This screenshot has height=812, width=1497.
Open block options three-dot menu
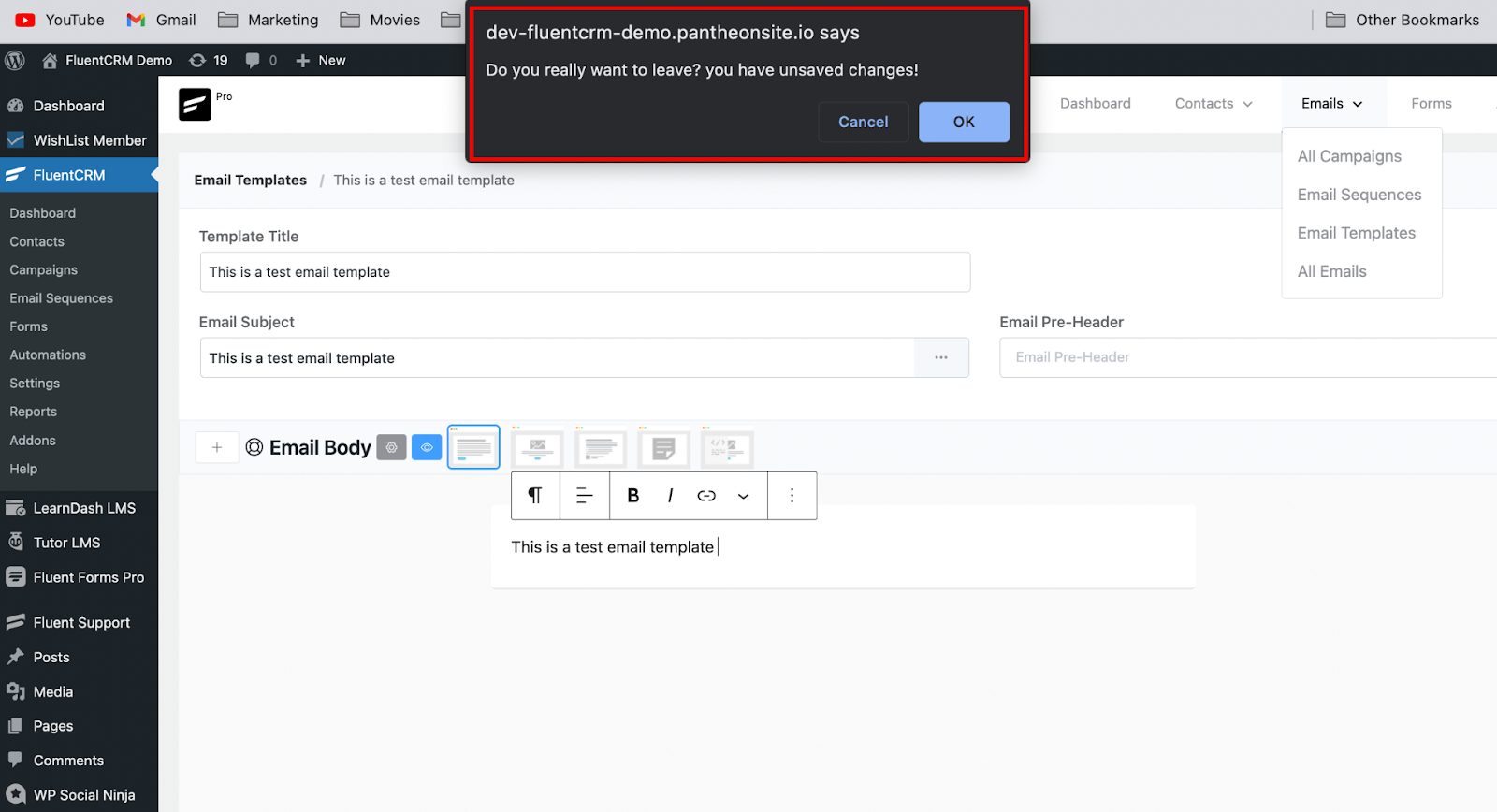pyautogui.click(x=792, y=496)
